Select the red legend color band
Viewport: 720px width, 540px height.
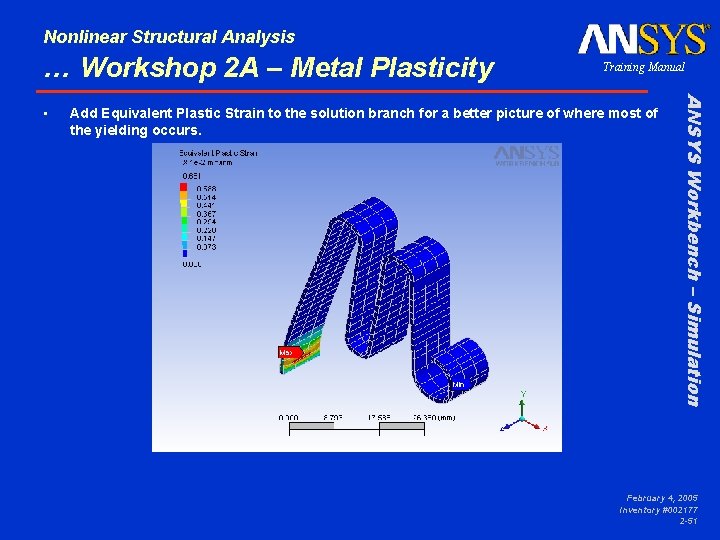(x=183, y=187)
